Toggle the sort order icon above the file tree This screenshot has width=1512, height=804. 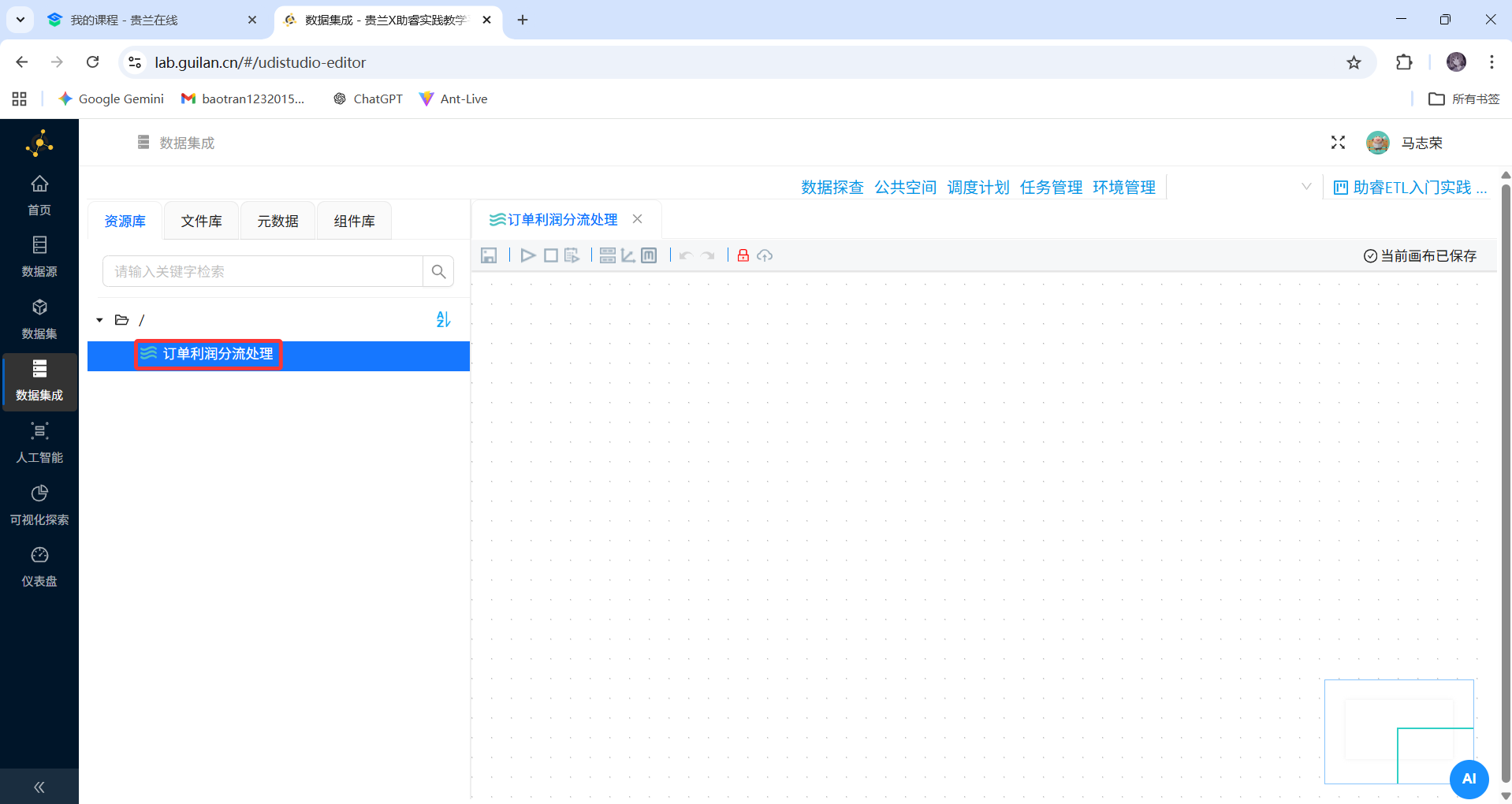443,319
